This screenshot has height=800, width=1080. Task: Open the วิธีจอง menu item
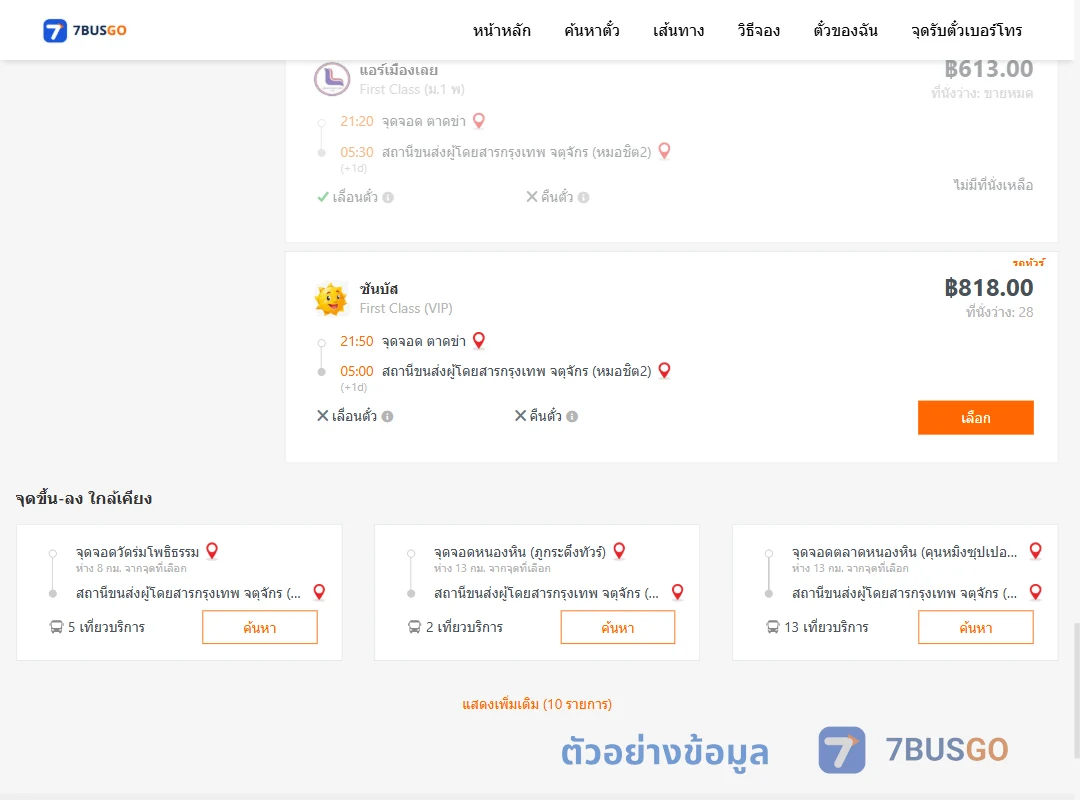click(758, 30)
